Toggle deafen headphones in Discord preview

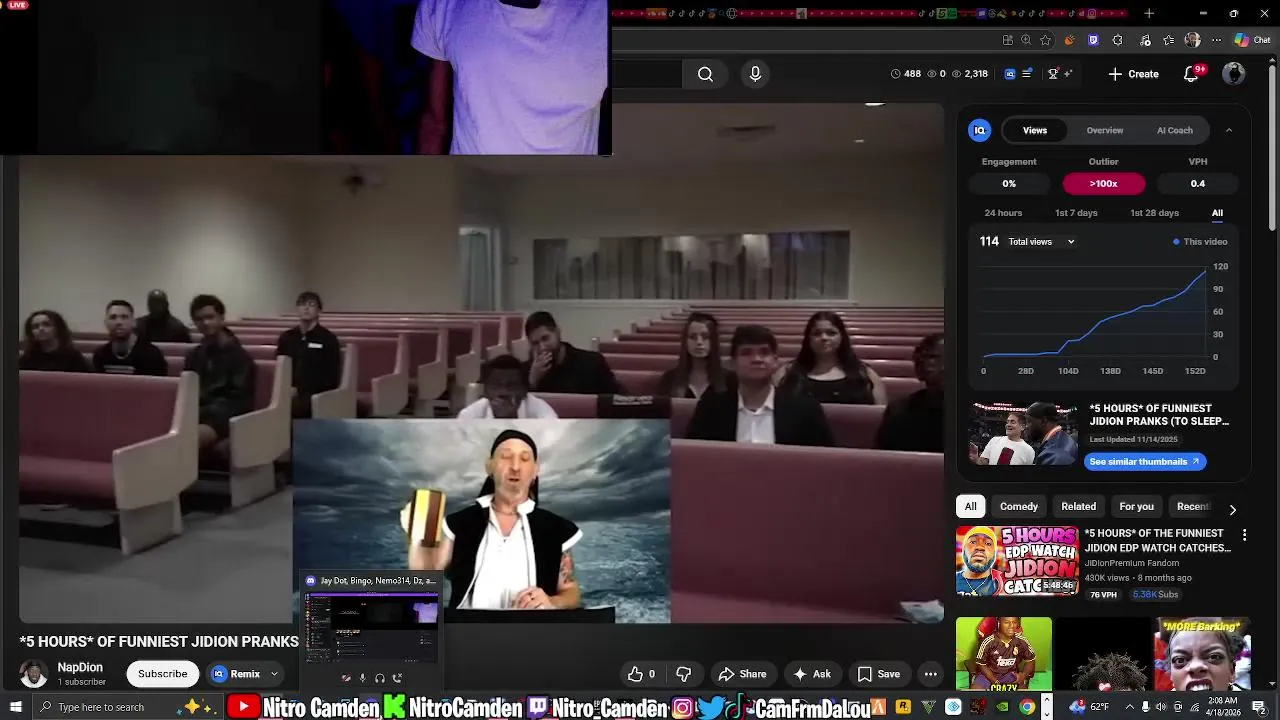click(380, 678)
